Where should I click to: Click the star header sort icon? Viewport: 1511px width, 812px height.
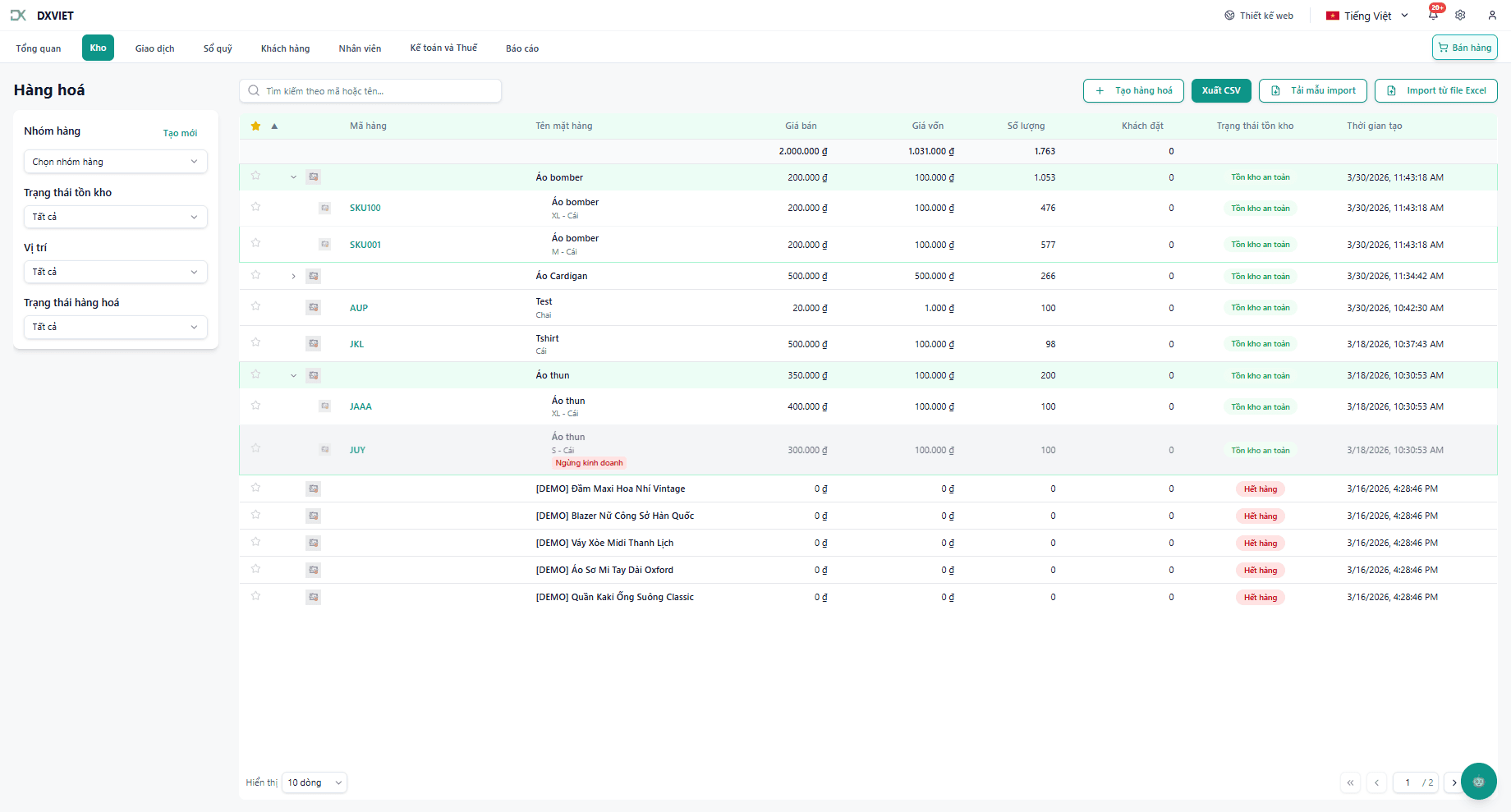coord(255,126)
